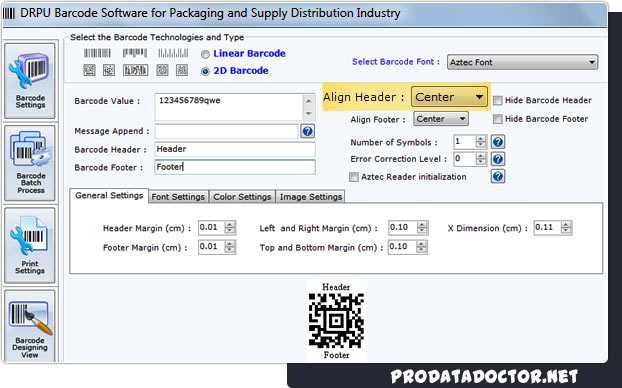The height and width of the screenshot is (388, 622).
Task: Open the Barcode Batch Process panel
Action: [30, 163]
